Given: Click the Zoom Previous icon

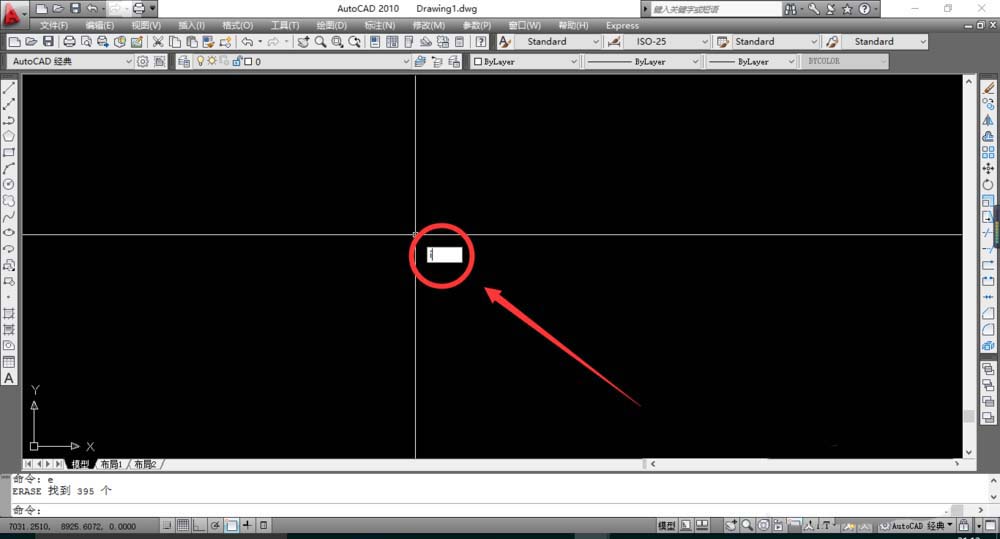Looking at the screenshot, I should (355, 41).
